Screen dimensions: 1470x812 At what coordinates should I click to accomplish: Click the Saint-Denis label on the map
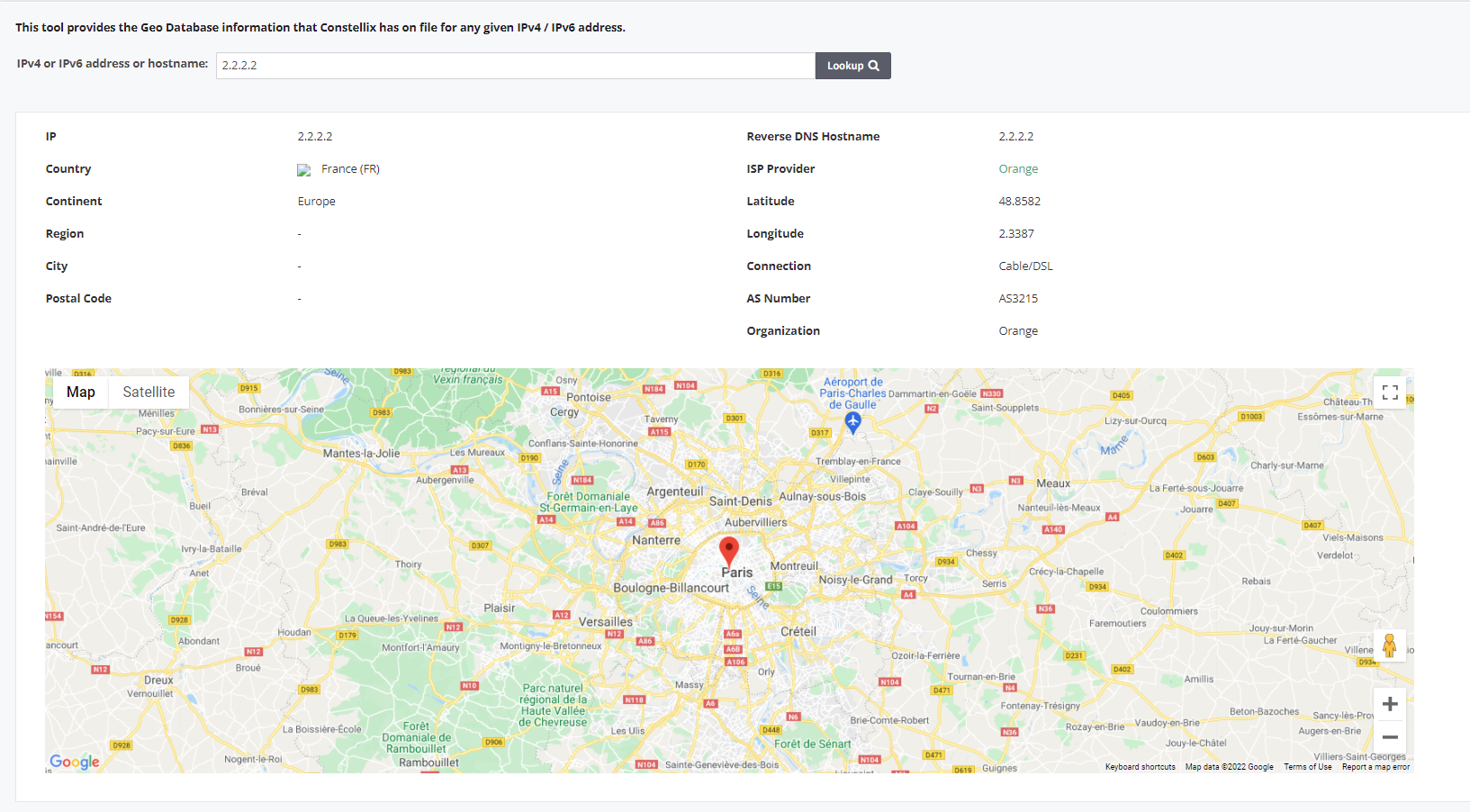pyautogui.click(x=740, y=501)
